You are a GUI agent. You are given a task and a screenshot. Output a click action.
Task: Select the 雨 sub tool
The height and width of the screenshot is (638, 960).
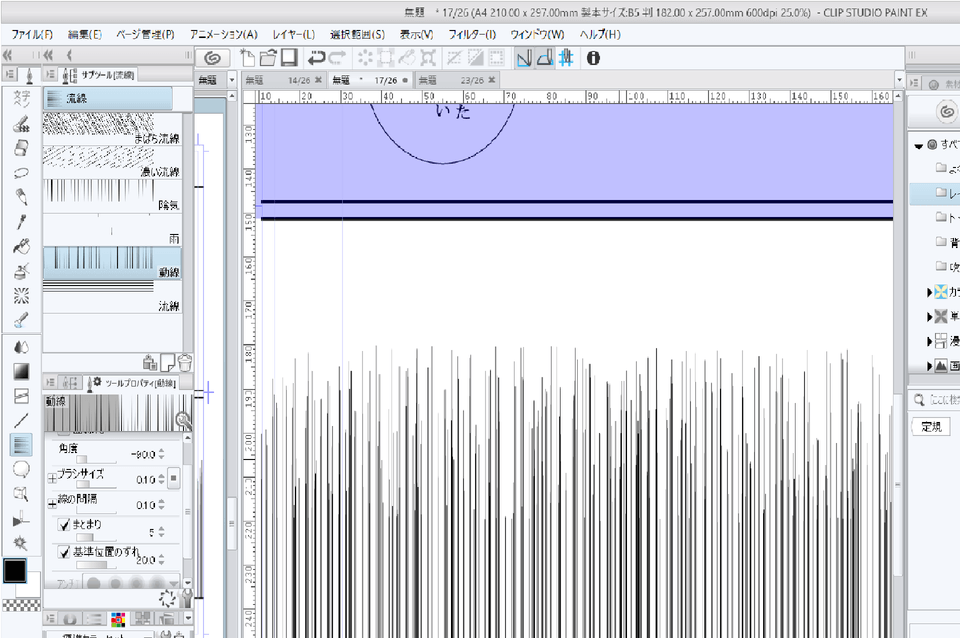[112, 231]
